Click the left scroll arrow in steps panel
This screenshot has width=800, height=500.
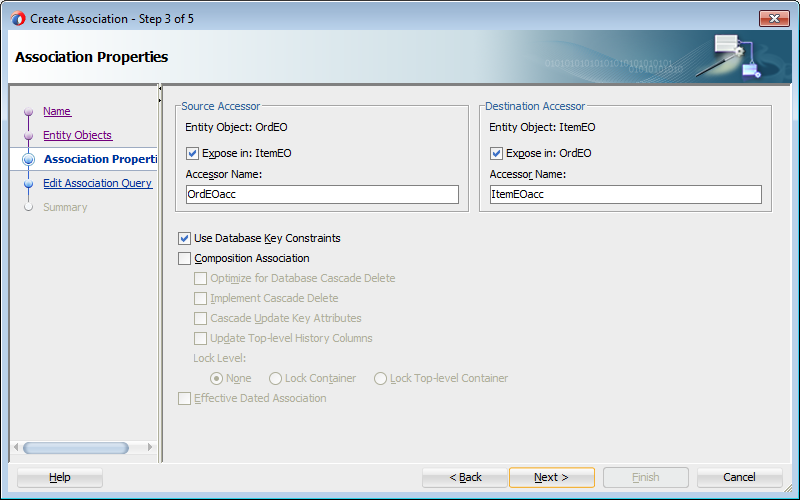point(16,447)
